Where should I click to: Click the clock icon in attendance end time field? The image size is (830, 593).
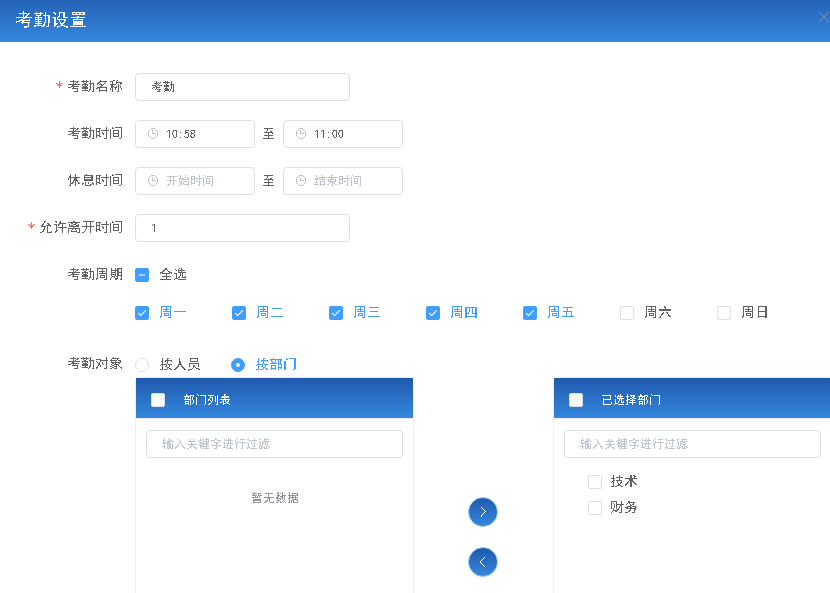pyautogui.click(x=299, y=133)
